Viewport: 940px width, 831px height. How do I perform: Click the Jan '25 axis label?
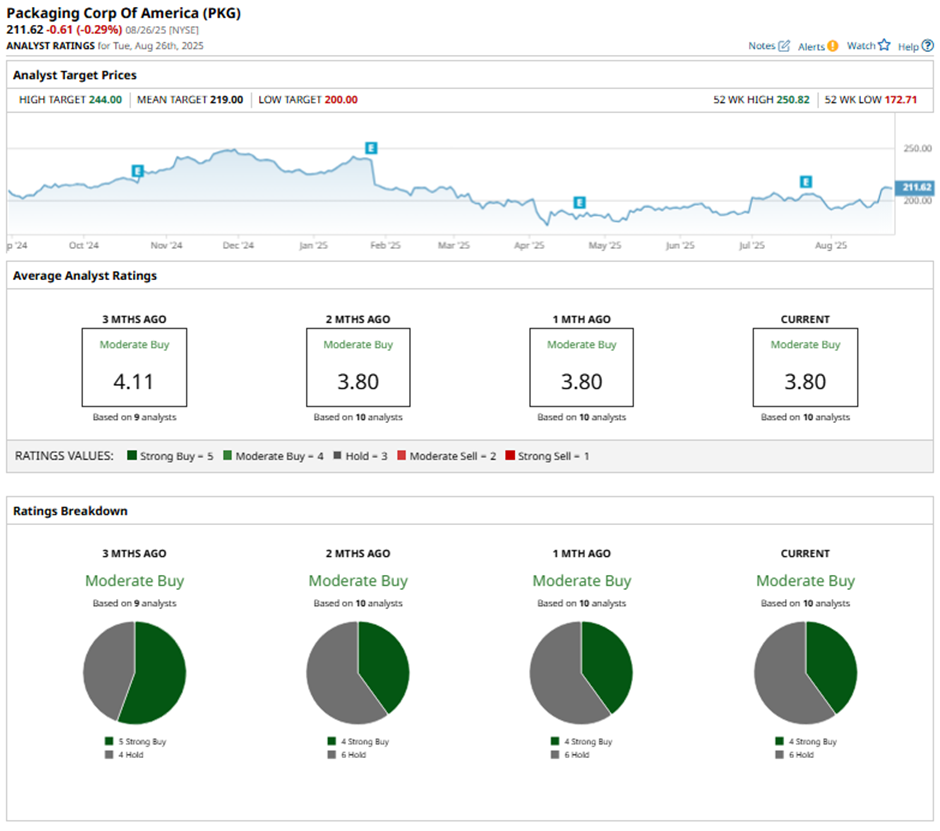tap(314, 245)
